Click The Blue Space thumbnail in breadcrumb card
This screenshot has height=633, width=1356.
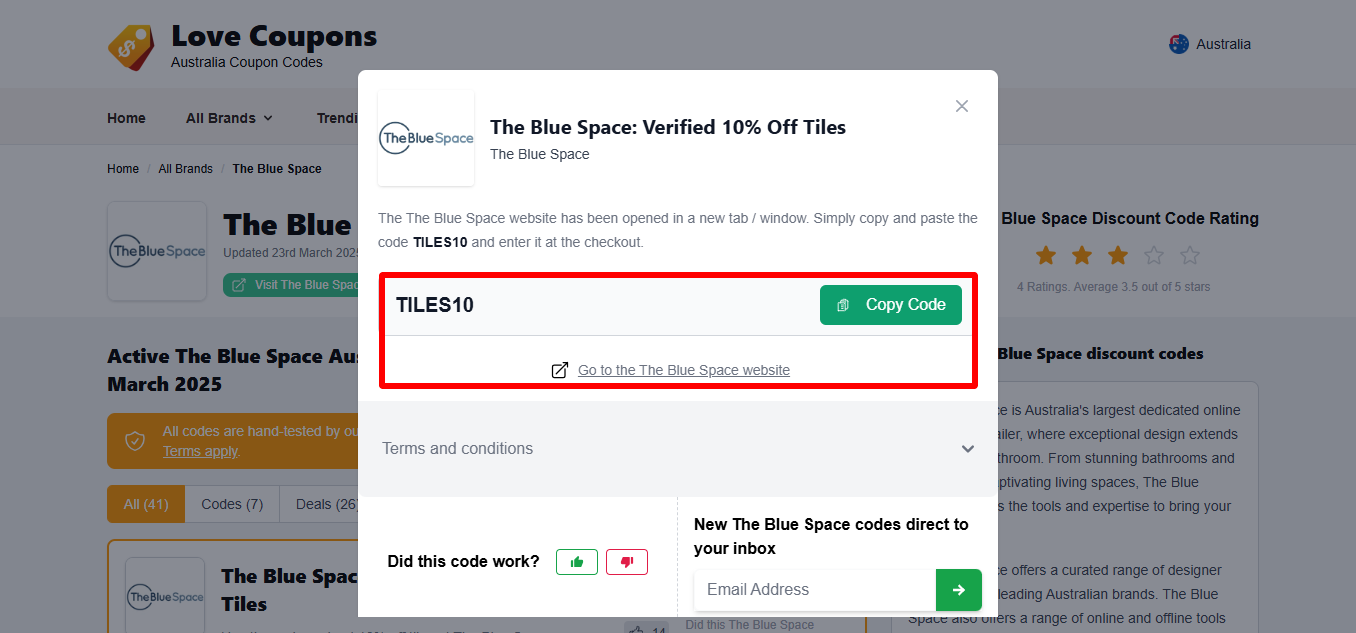tap(157, 251)
